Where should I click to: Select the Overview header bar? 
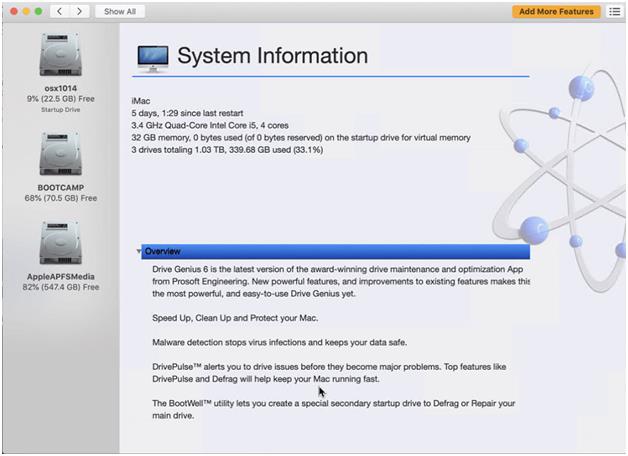335,251
